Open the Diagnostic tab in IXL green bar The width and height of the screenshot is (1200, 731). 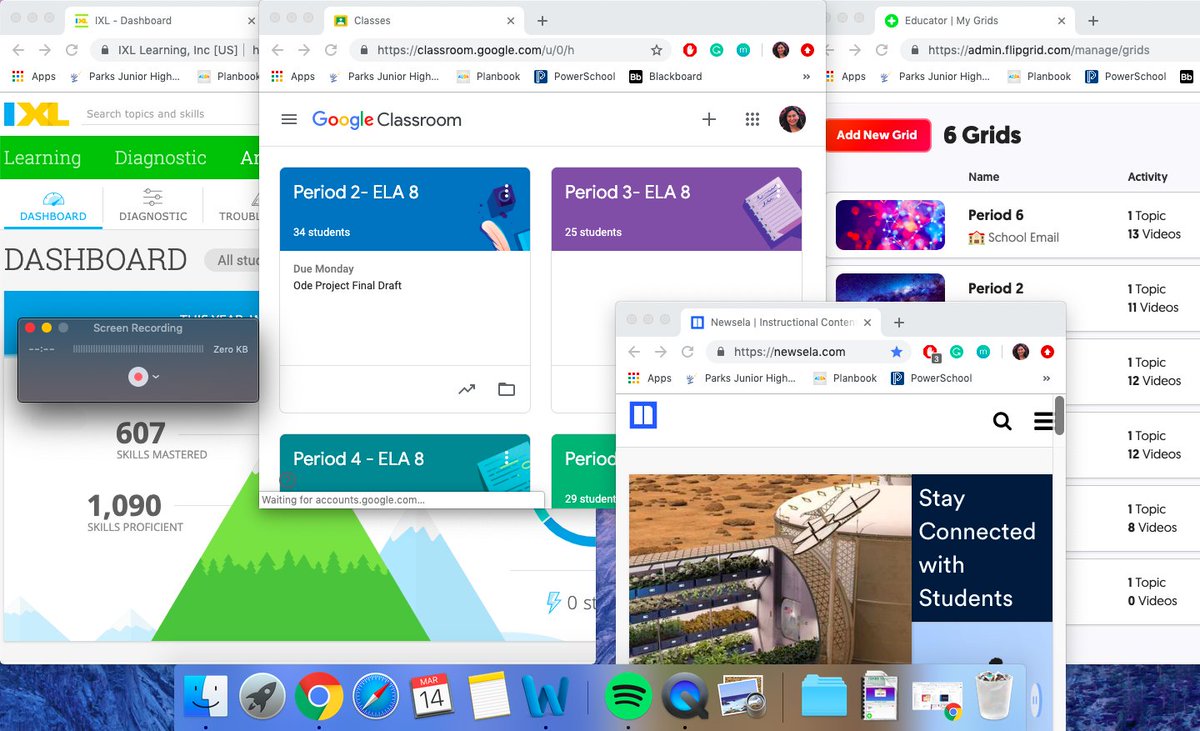pos(160,158)
